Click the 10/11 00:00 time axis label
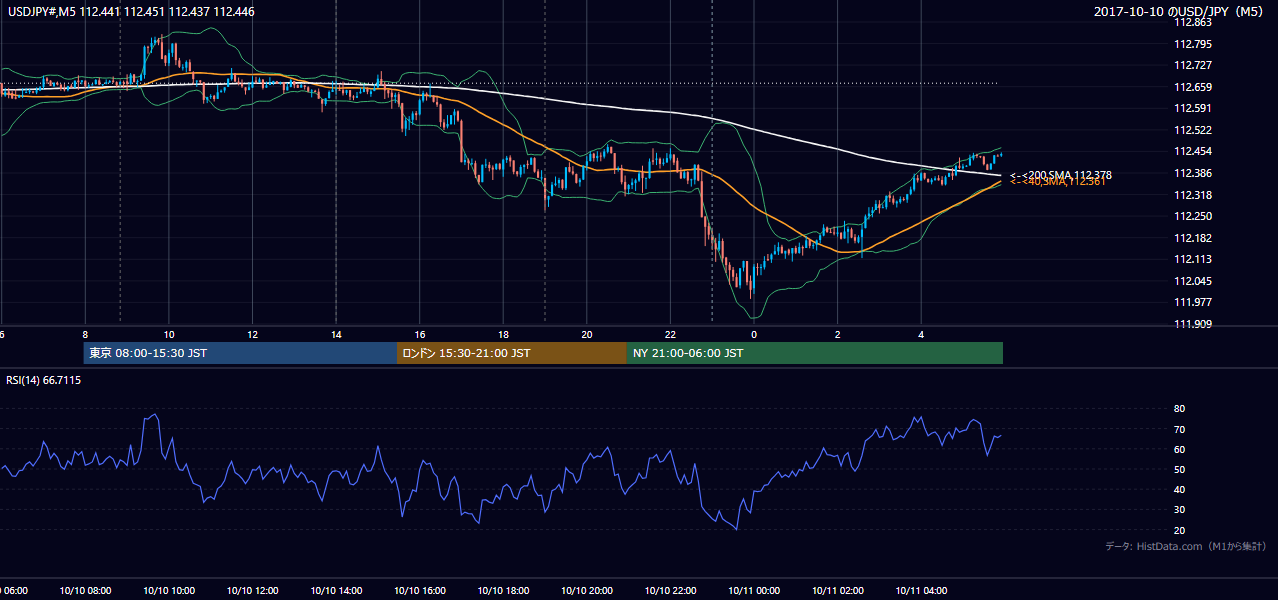 pos(754,591)
